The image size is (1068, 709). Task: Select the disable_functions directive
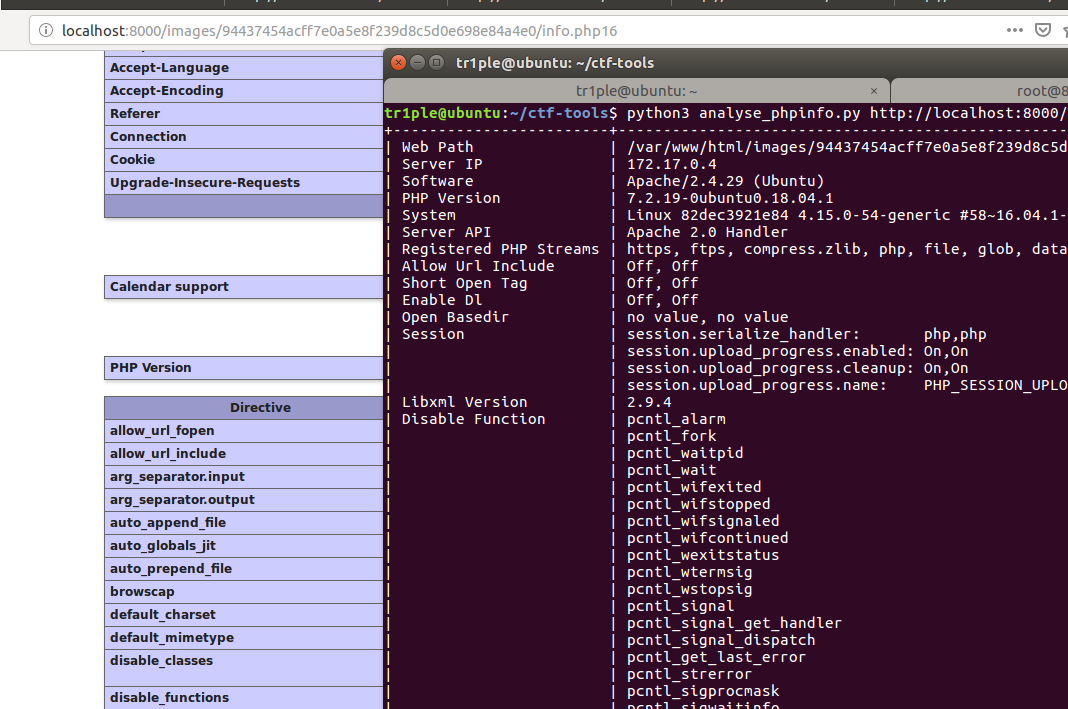coord(244,697)
